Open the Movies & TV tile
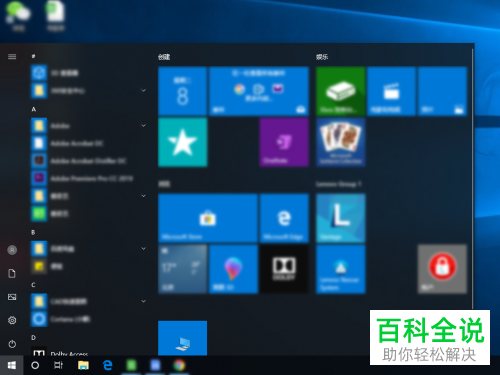Viewport: 500px width, 375px height. (391, 91)
